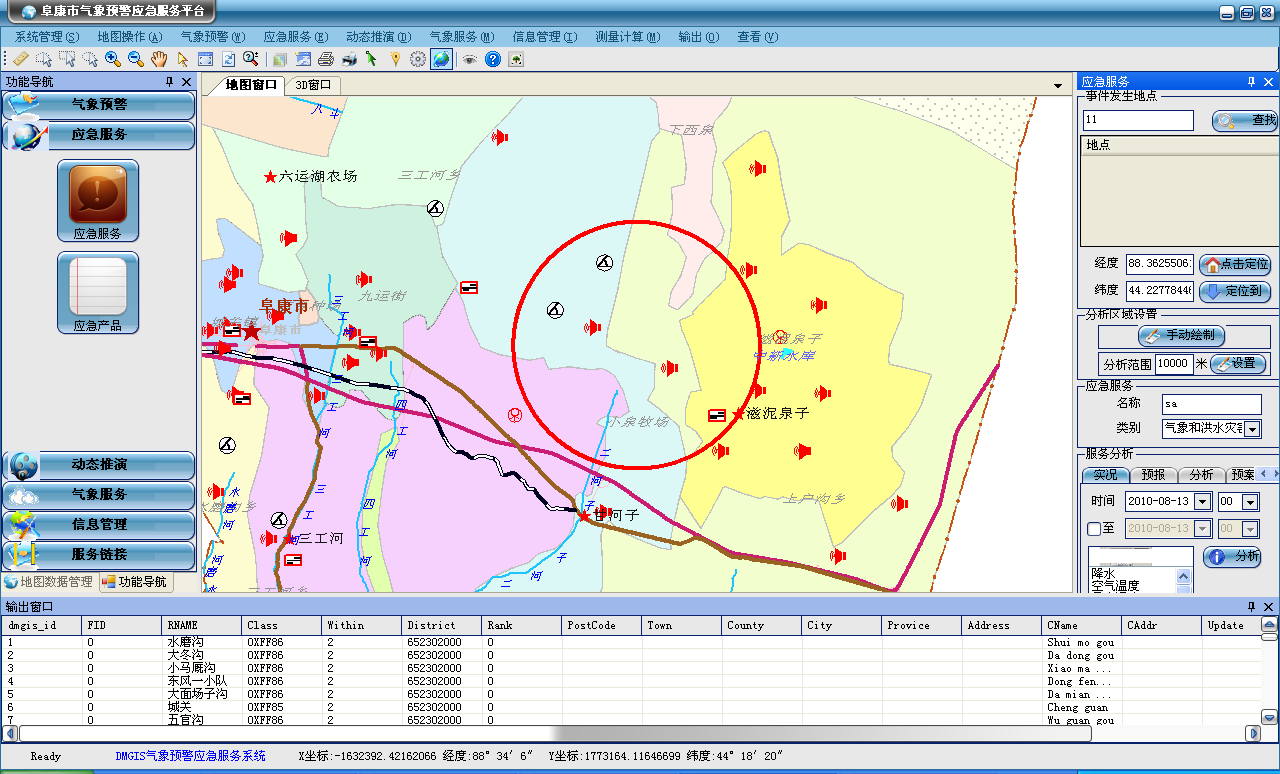This screenshot has width=1280, height=774.
Task: Click the zoom in magnifier tool
Action: pos(113,59)
